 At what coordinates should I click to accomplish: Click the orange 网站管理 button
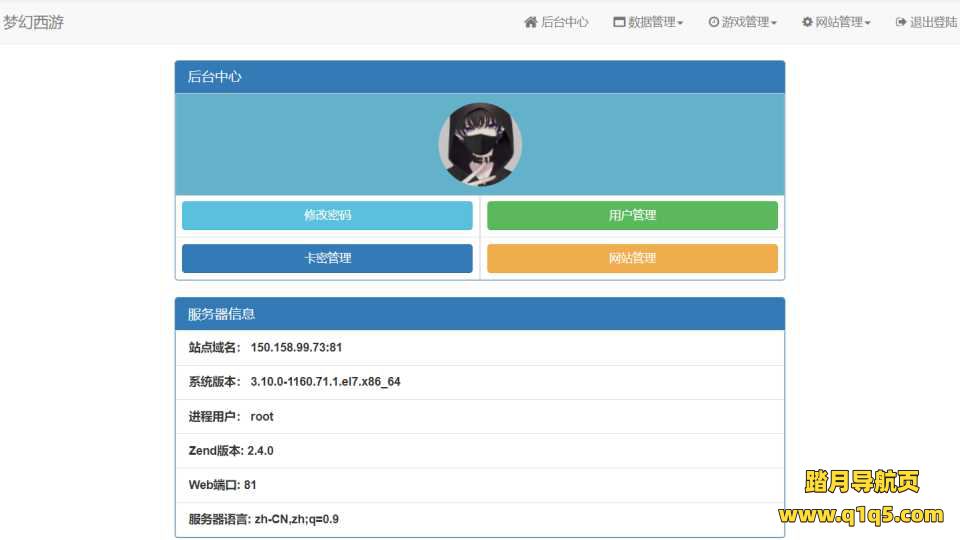point(632,258)
